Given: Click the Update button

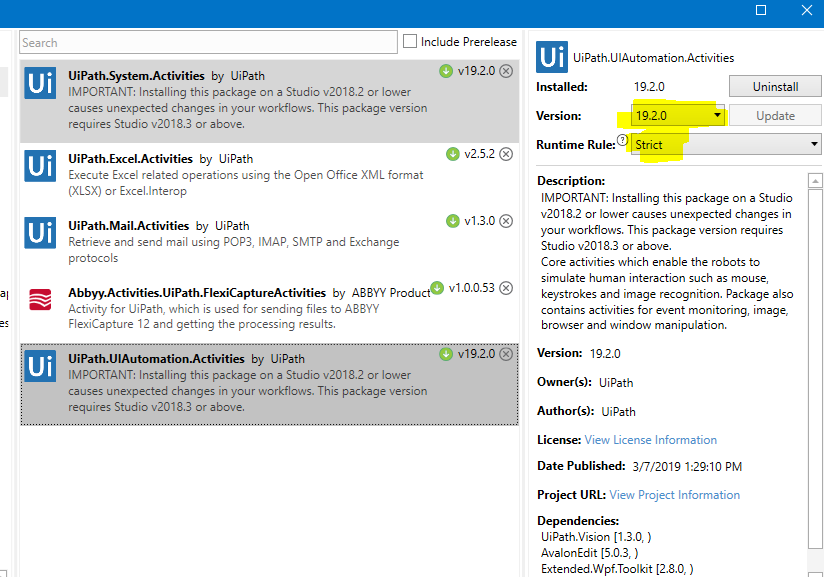Looking at the screenshot, I should pyautogui.click(x=775, y=116).
